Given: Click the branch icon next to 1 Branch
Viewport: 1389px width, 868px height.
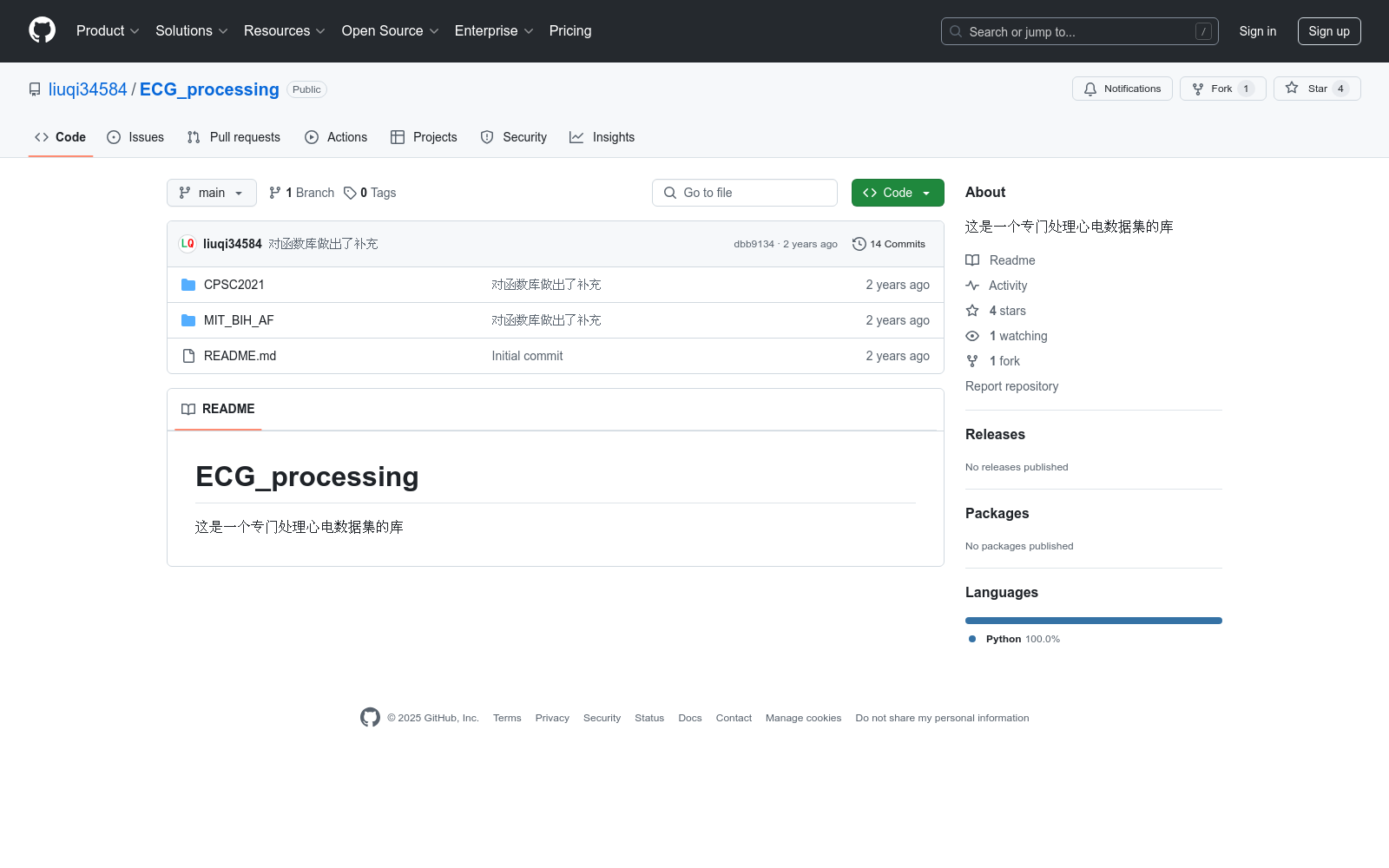Looking at the screenshot, I should coord(275,193).
